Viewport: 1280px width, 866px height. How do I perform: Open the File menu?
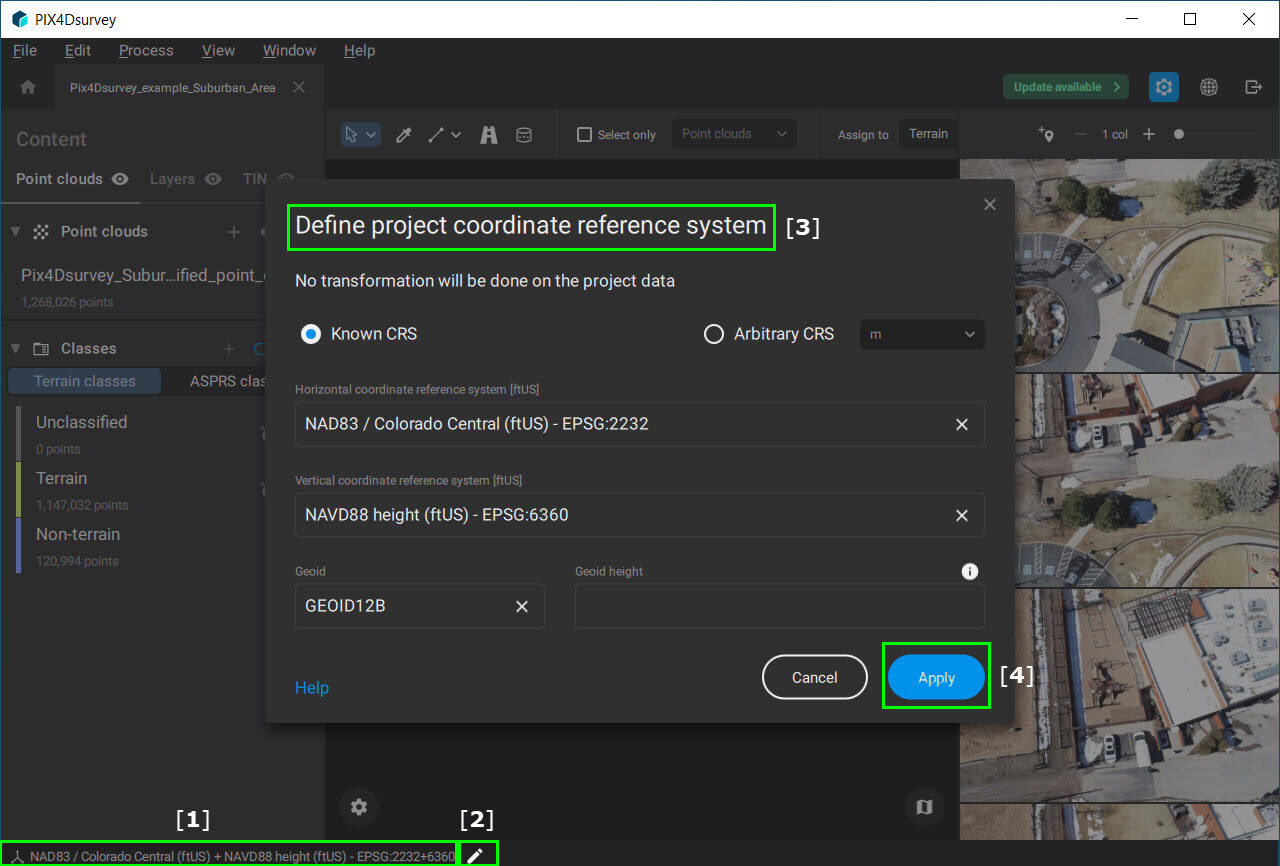click(25, 50)
